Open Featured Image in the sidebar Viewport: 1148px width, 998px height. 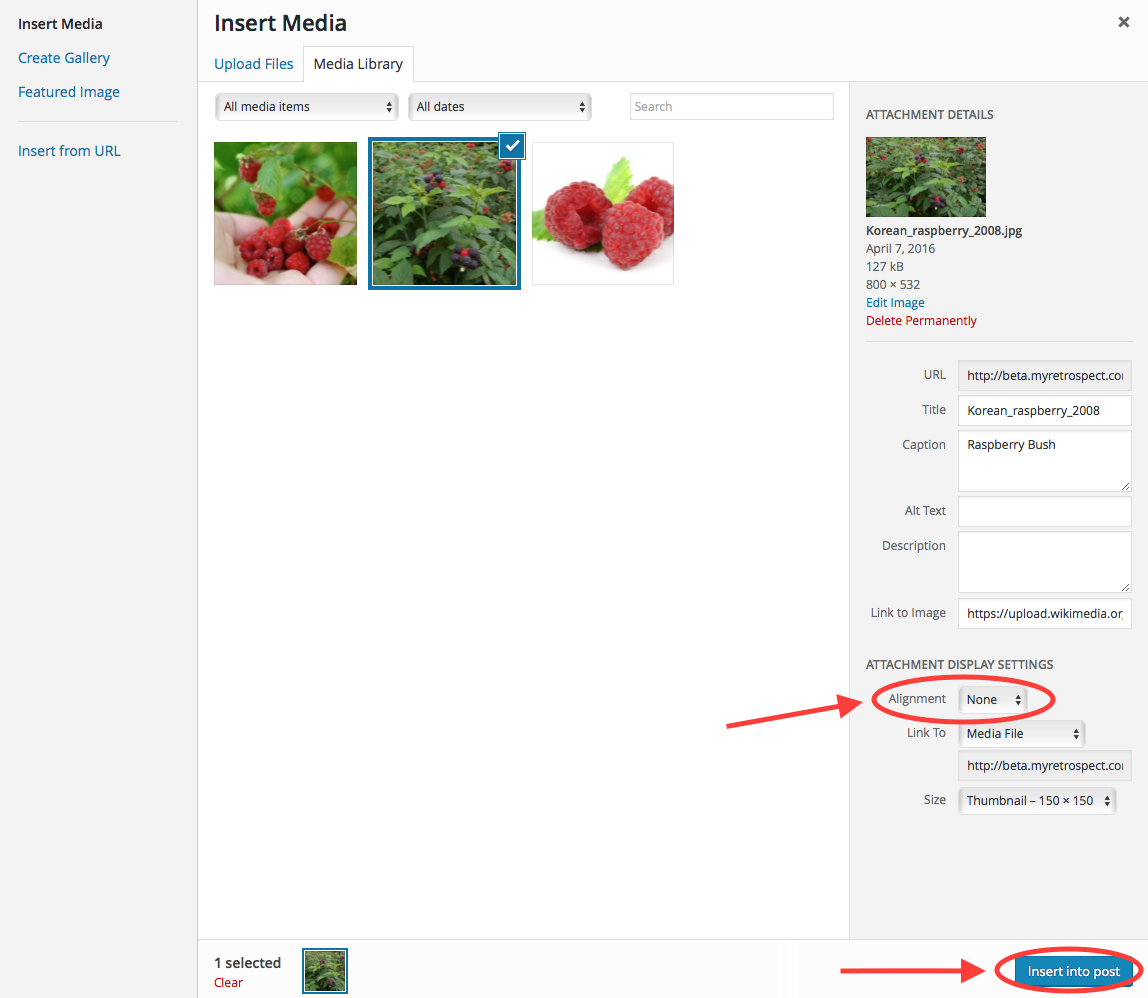pyautogui.click(x=69, y=92)
